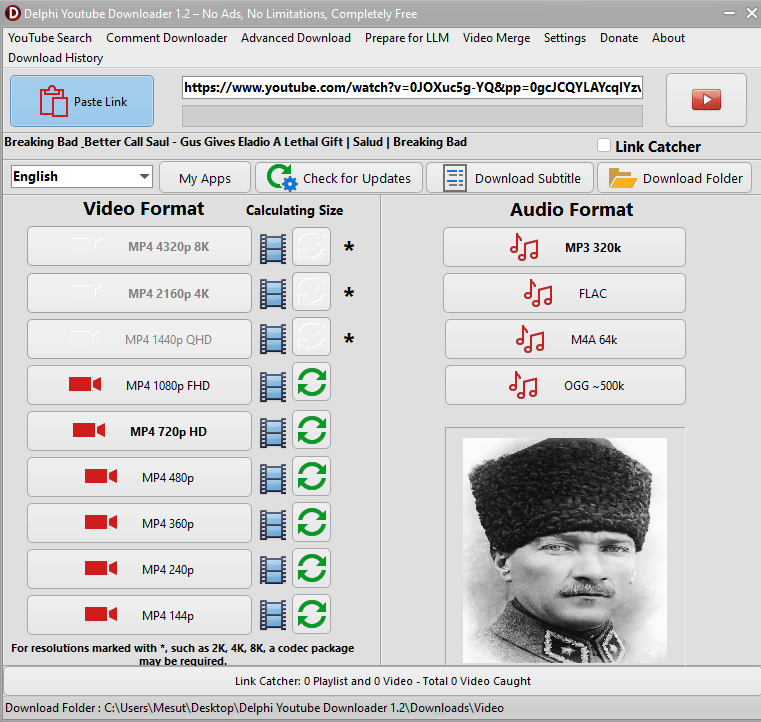The height and width of the screenshot is (722, 761).
Task: Click the Link Catcher status bar button
Action: point(382,681)
